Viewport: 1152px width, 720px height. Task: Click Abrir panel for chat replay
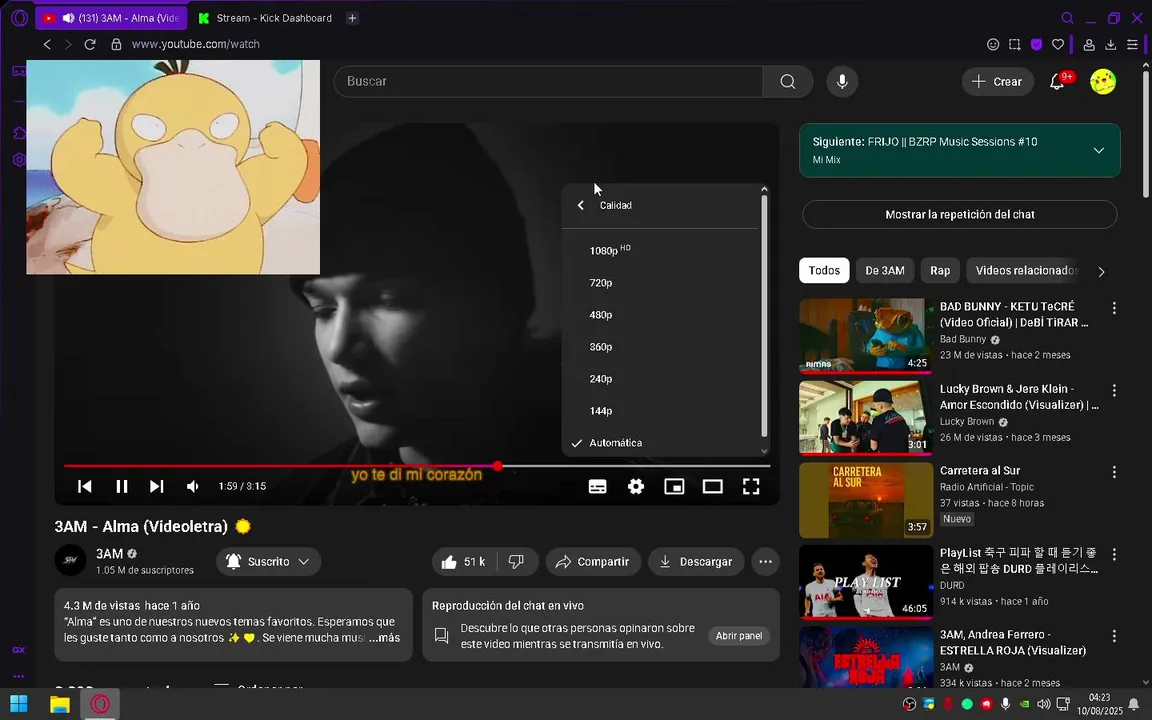pyautogui.click(x=738, y=636)
